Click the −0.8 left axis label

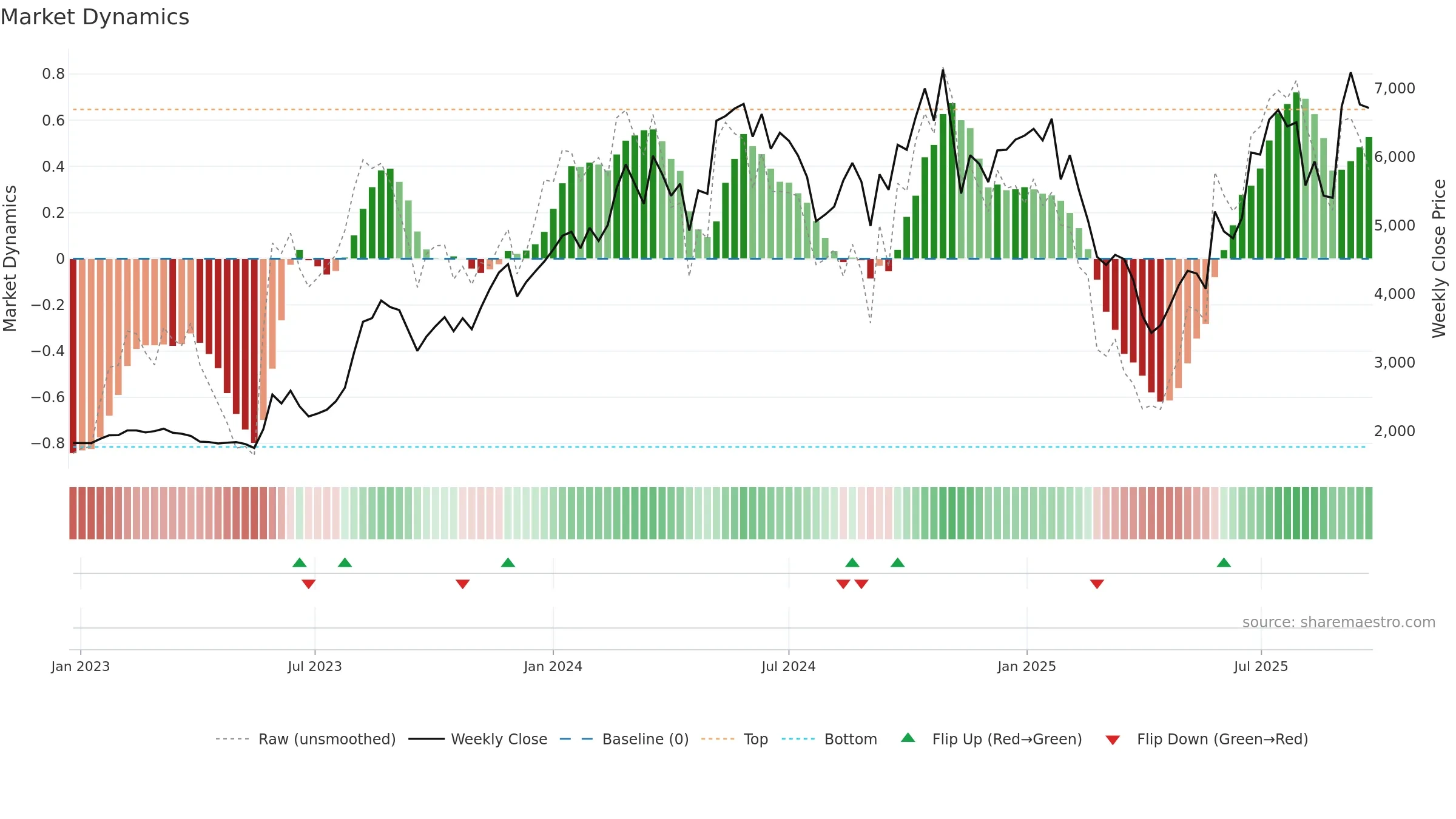pyautogui.click(x=48, y=443)
